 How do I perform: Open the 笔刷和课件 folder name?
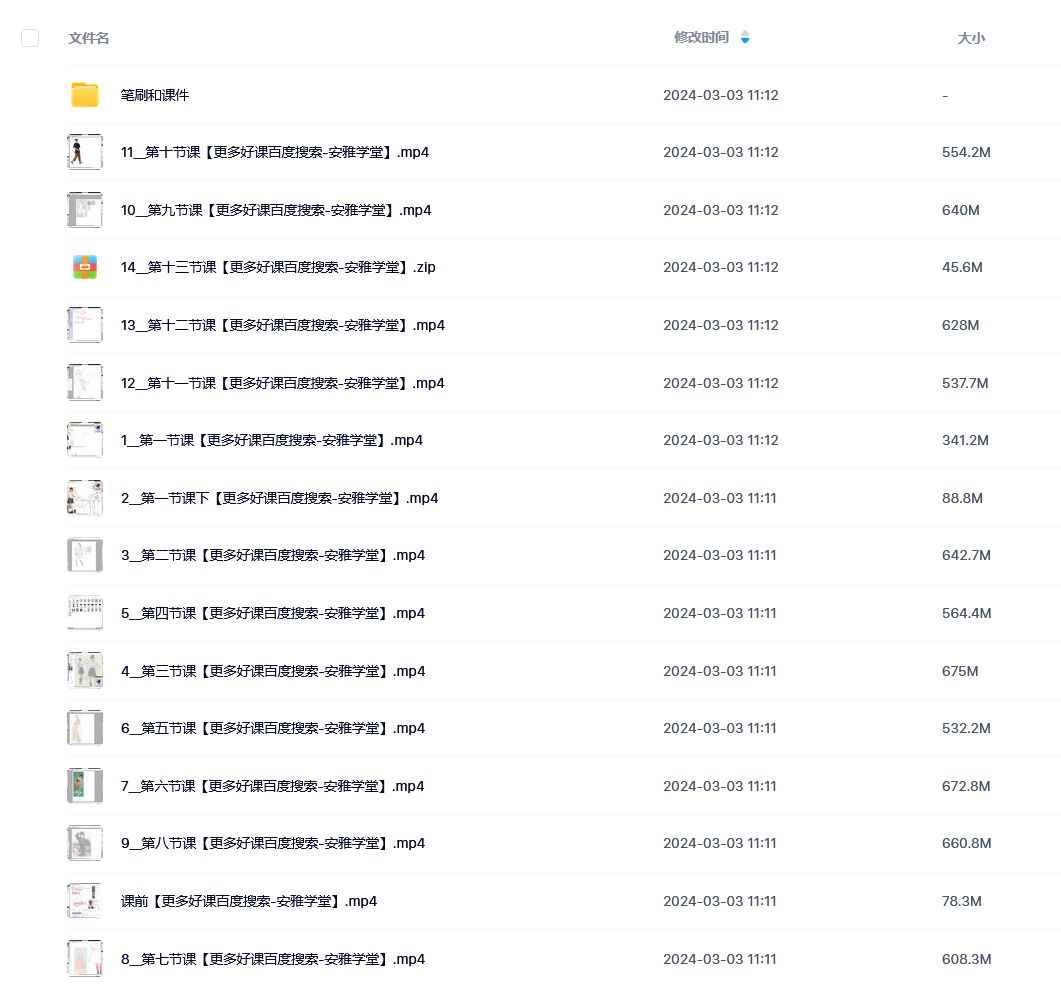coord(155,95)
